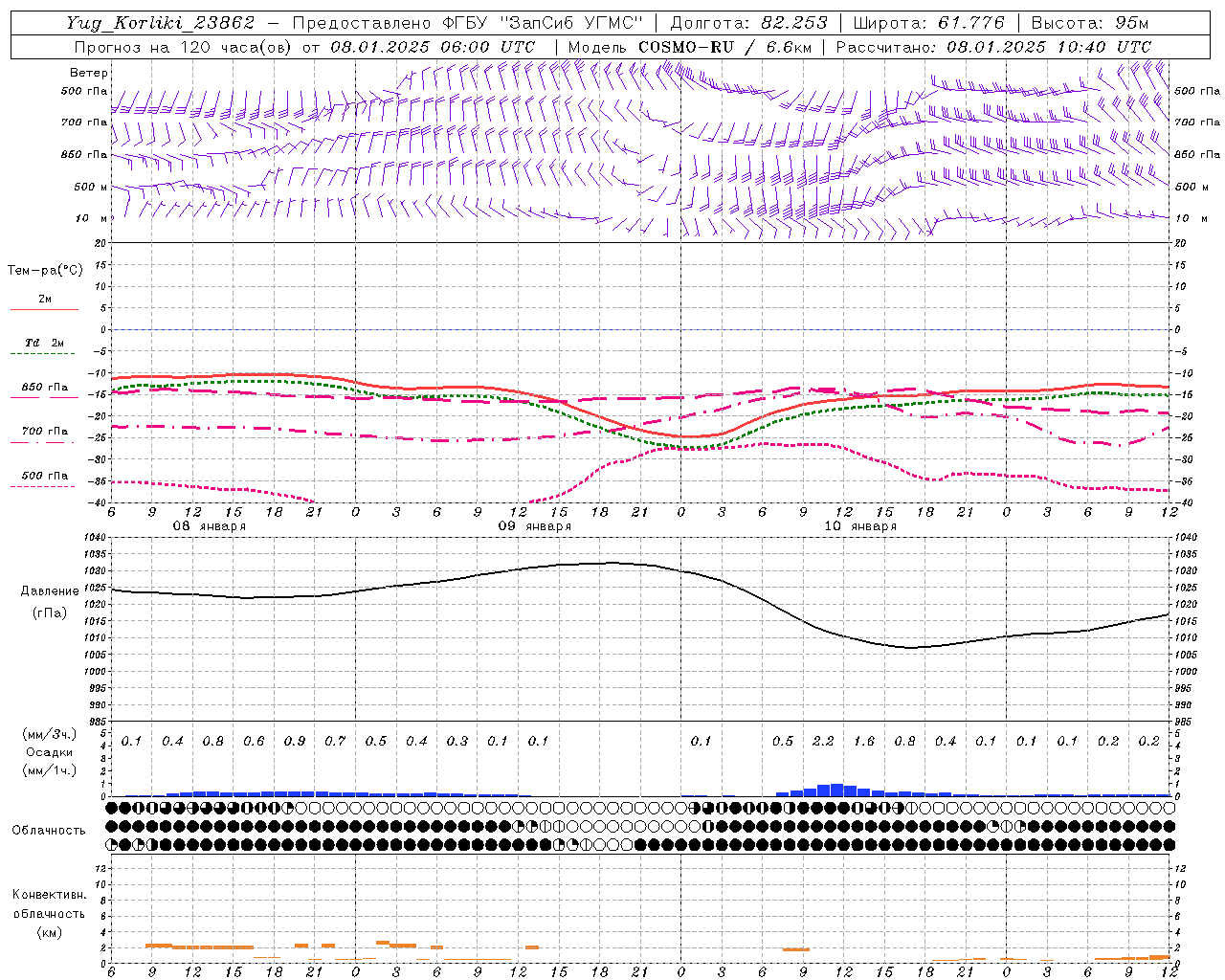
Task: Select the 0.7 precipitation value
Action: click(x=335, y=742)
